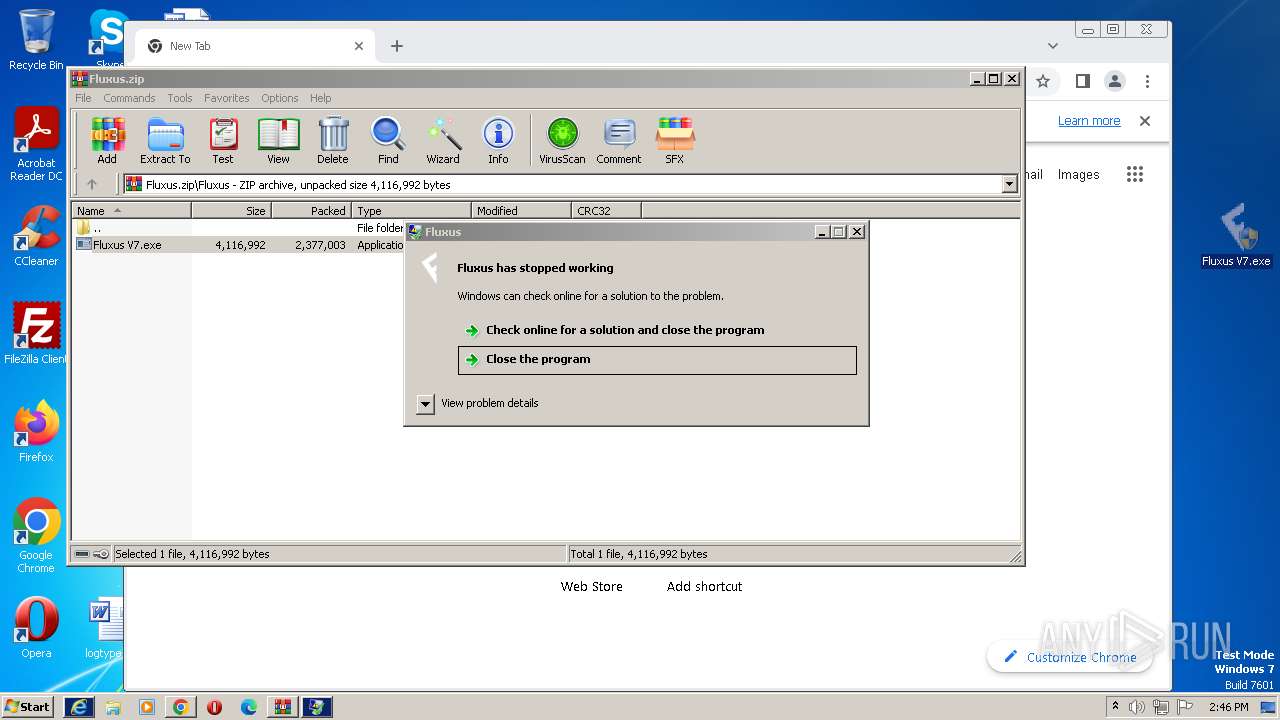Select the Recycle Bin desktop icon
The height and width of the screenshot is (720, 1280).
[36, 40]
